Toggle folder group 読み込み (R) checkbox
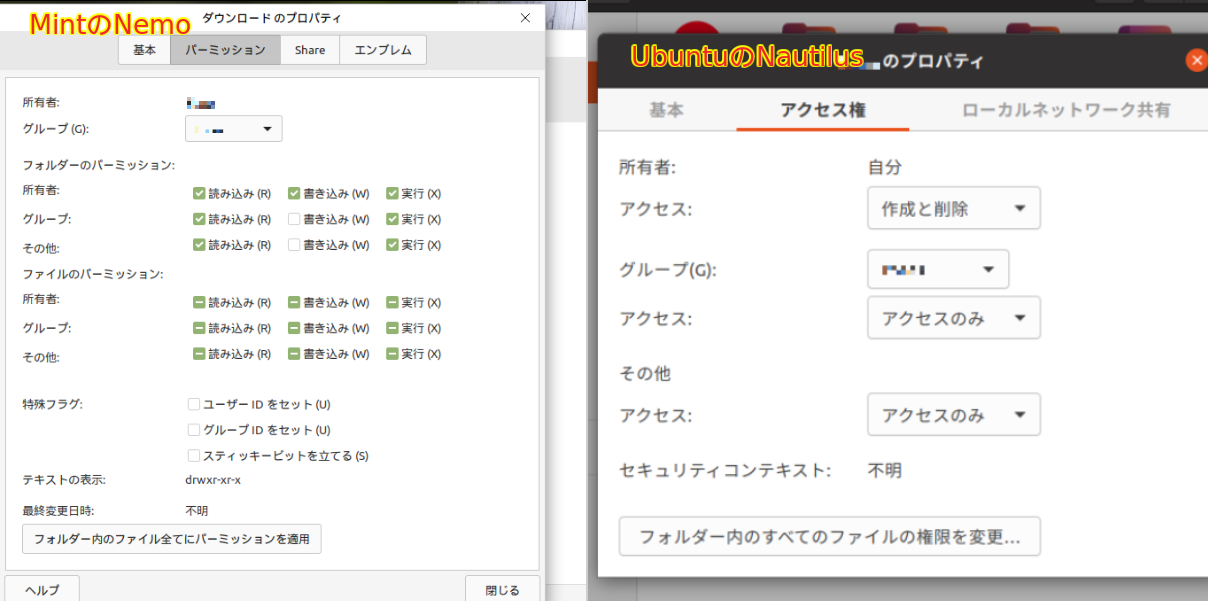 (x=199, y=219)
